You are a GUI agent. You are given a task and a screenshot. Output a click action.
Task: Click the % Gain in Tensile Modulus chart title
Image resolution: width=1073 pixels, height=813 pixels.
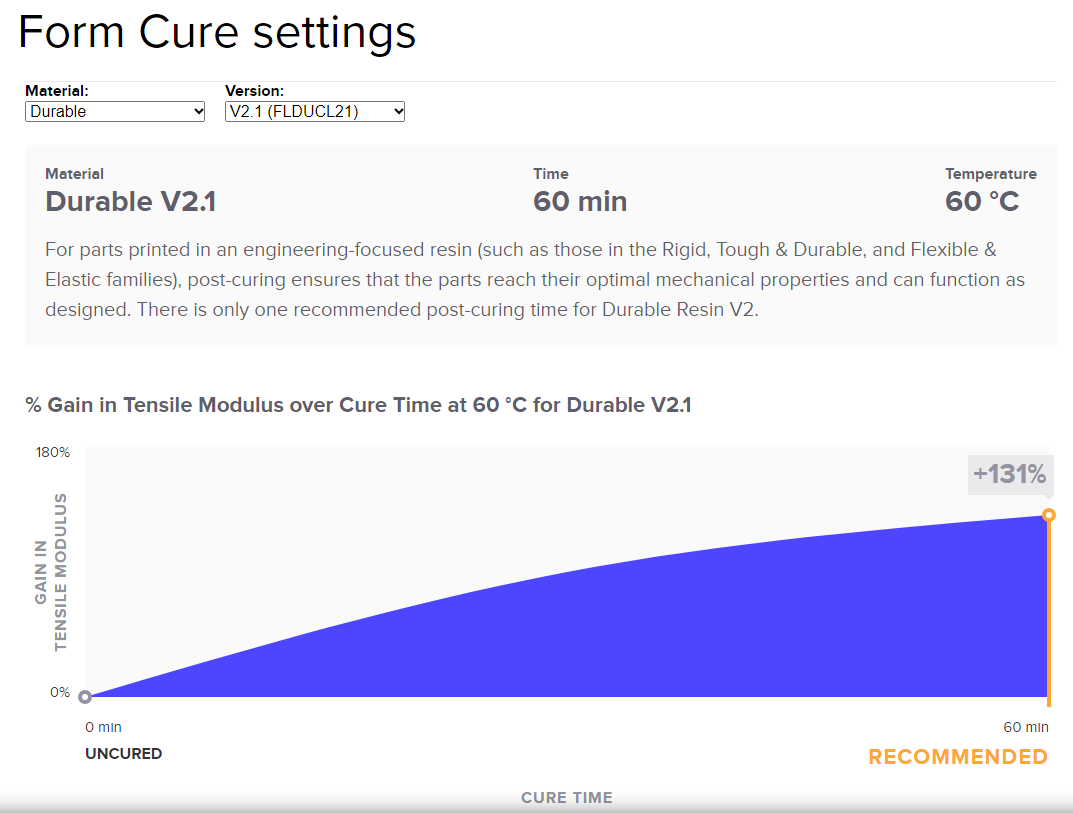point(358,405)
